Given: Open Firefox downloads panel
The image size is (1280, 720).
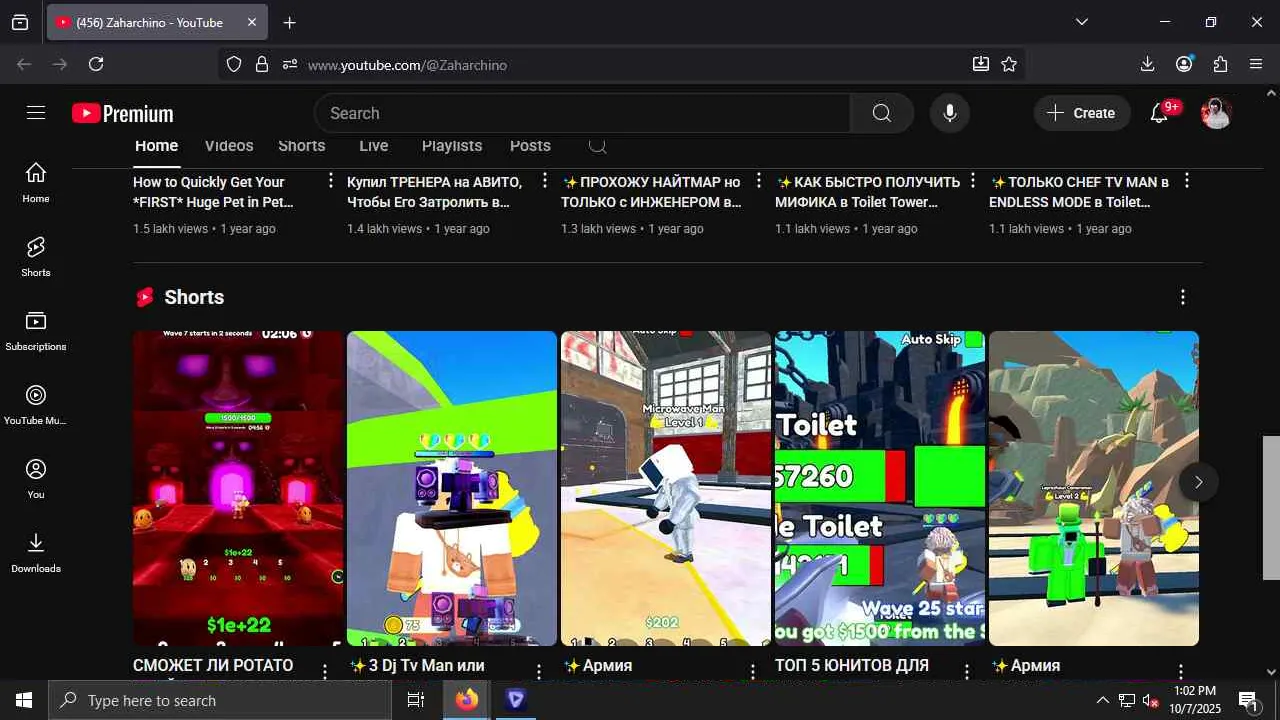Looking at the screenshot, I should (1147, 64).
